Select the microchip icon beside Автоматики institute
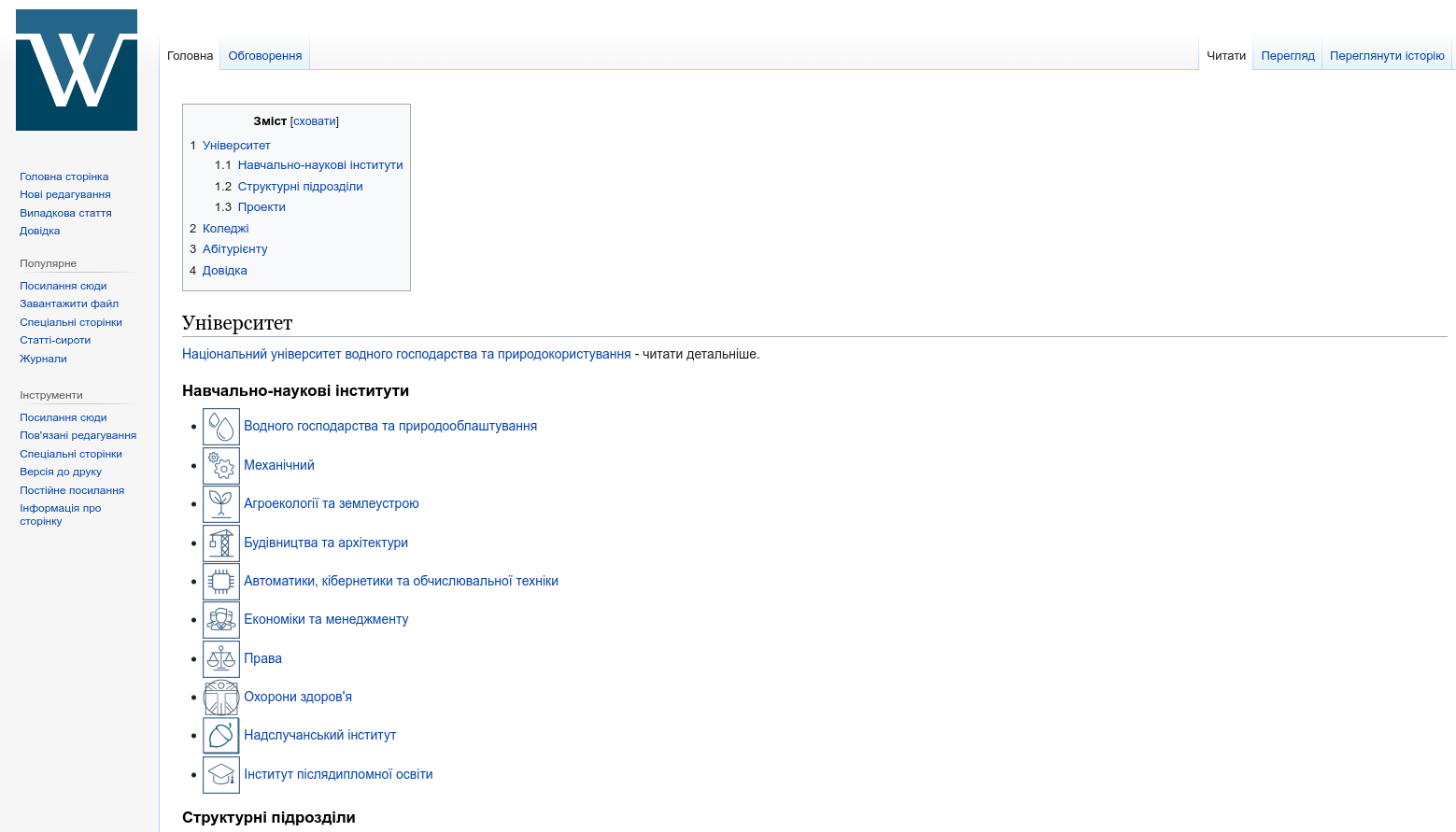 [220, 581]
